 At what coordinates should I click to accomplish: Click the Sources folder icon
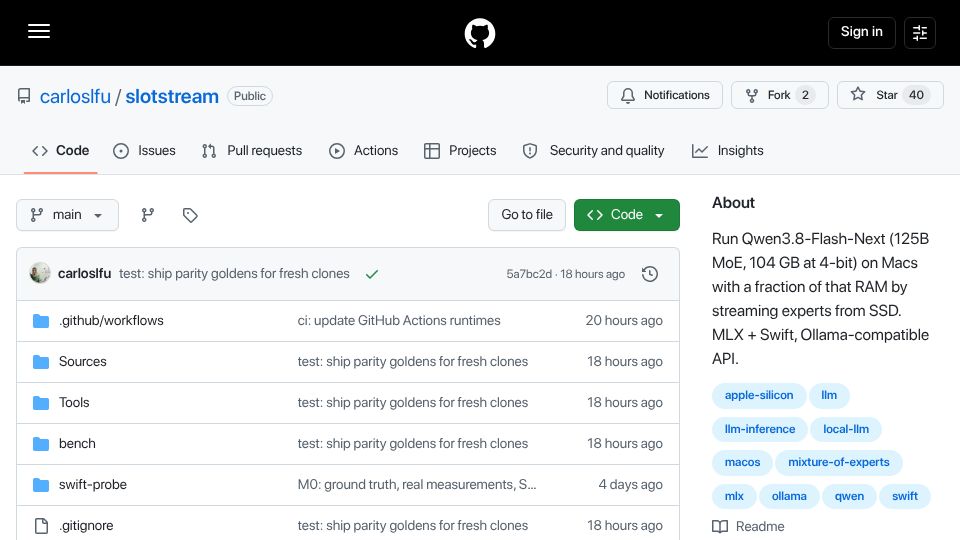coord(41,362)
